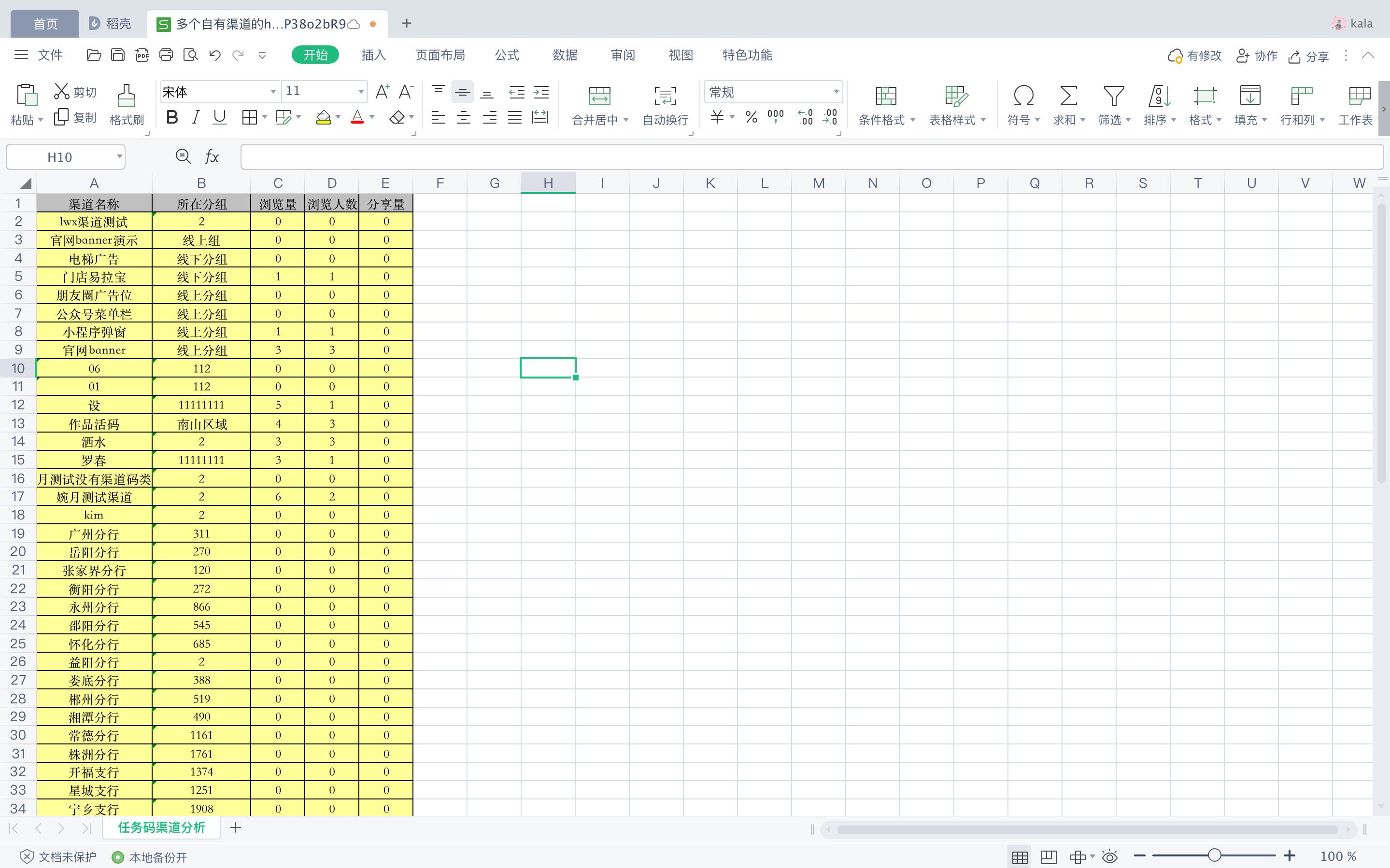
Task: Click the red font color swatch
Action: coord(357,118)
